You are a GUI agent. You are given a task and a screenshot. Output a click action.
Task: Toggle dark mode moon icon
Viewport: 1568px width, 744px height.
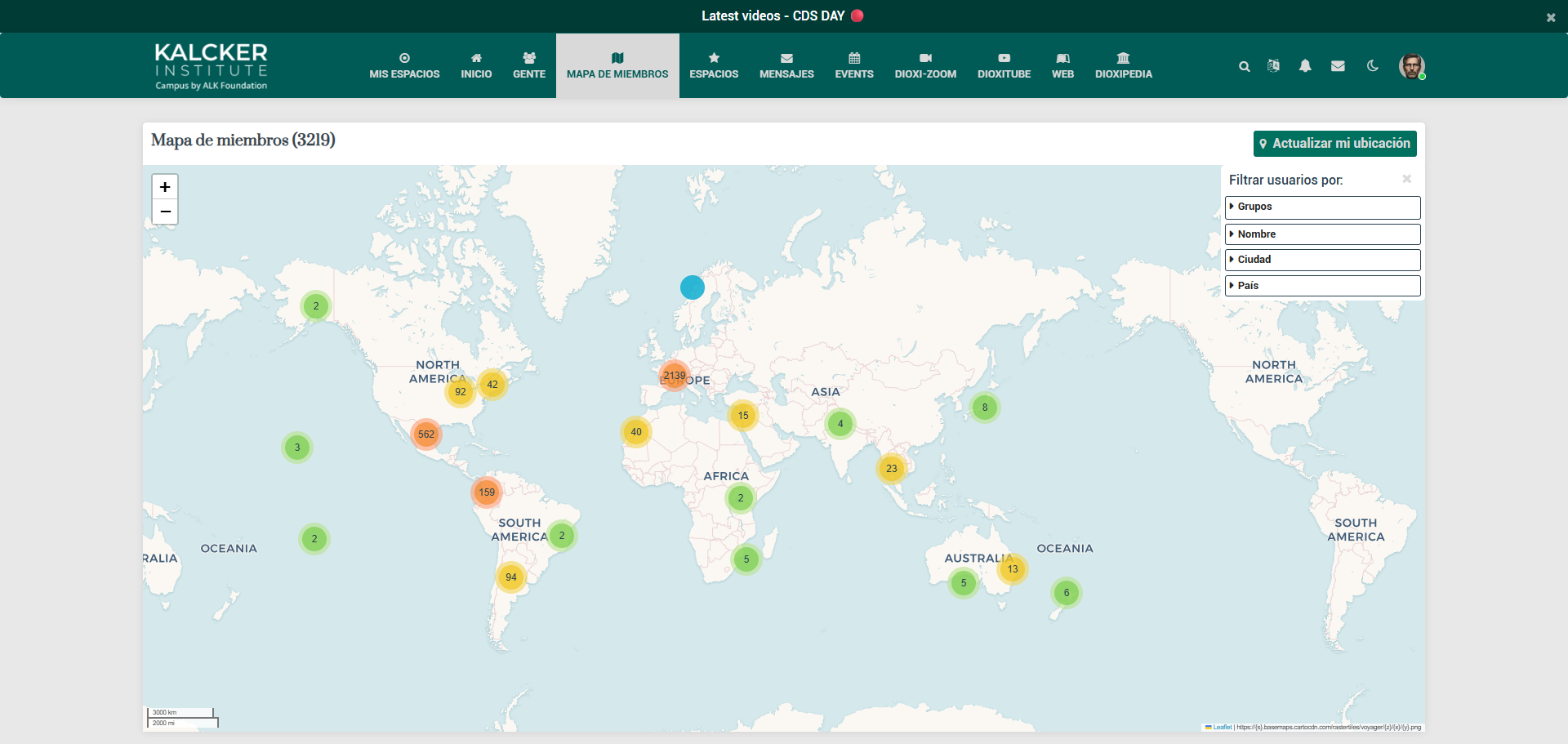click(1373, 66)
